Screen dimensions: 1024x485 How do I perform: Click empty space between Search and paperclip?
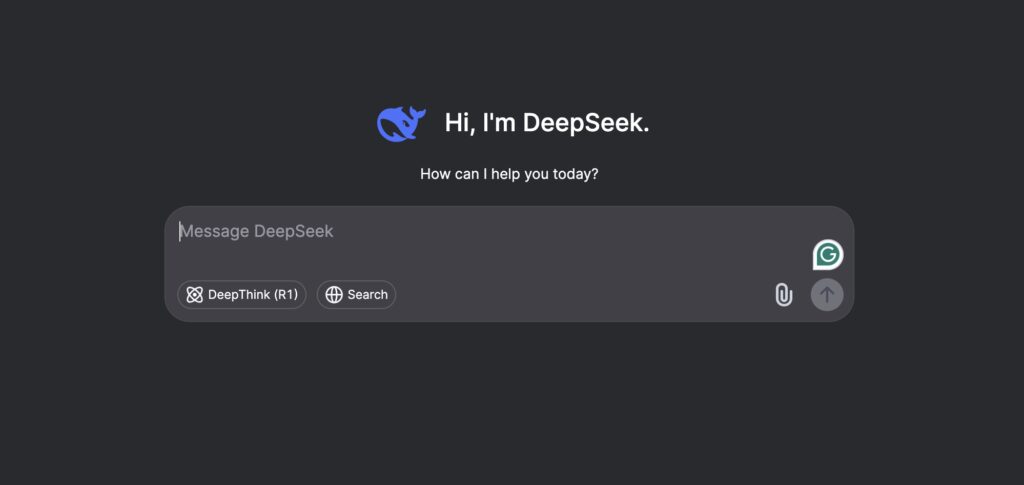point(580,295)
